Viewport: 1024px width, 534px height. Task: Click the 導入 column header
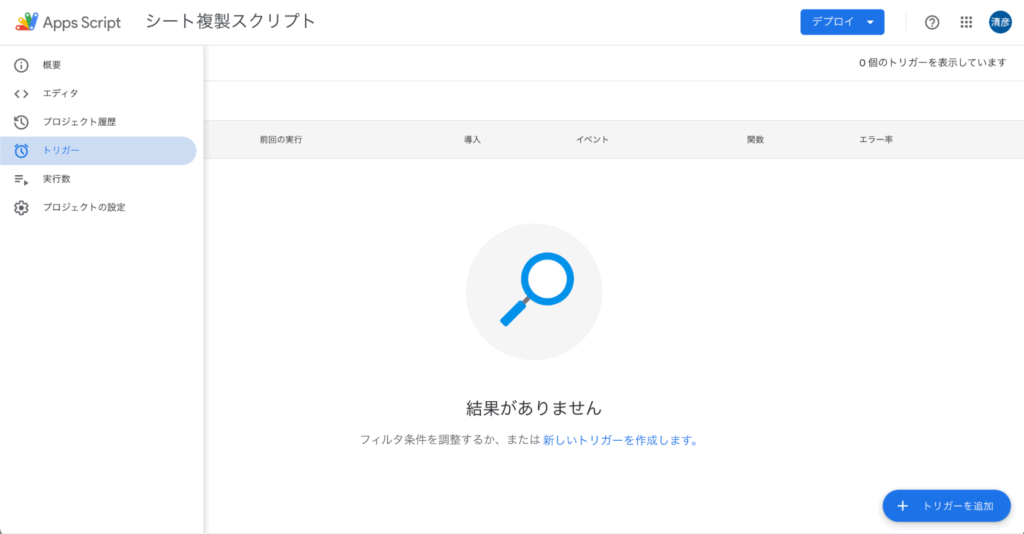click(472, 140)
